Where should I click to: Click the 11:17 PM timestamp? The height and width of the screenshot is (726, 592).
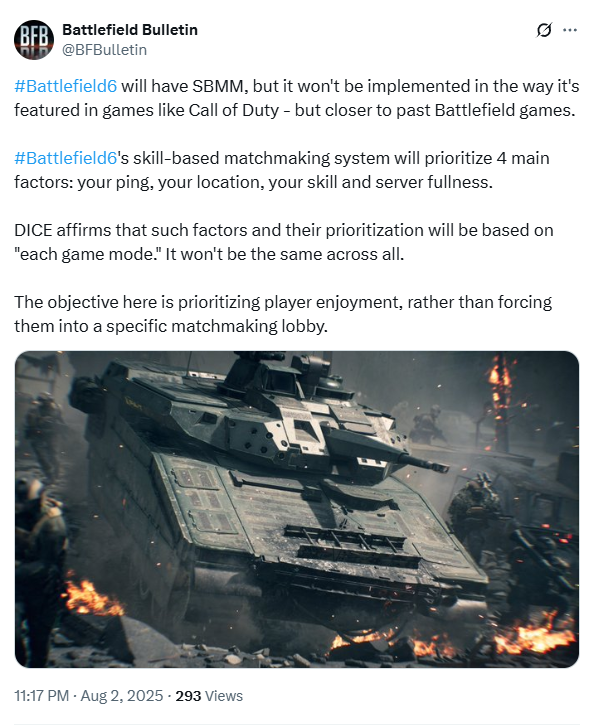(42, 695)
